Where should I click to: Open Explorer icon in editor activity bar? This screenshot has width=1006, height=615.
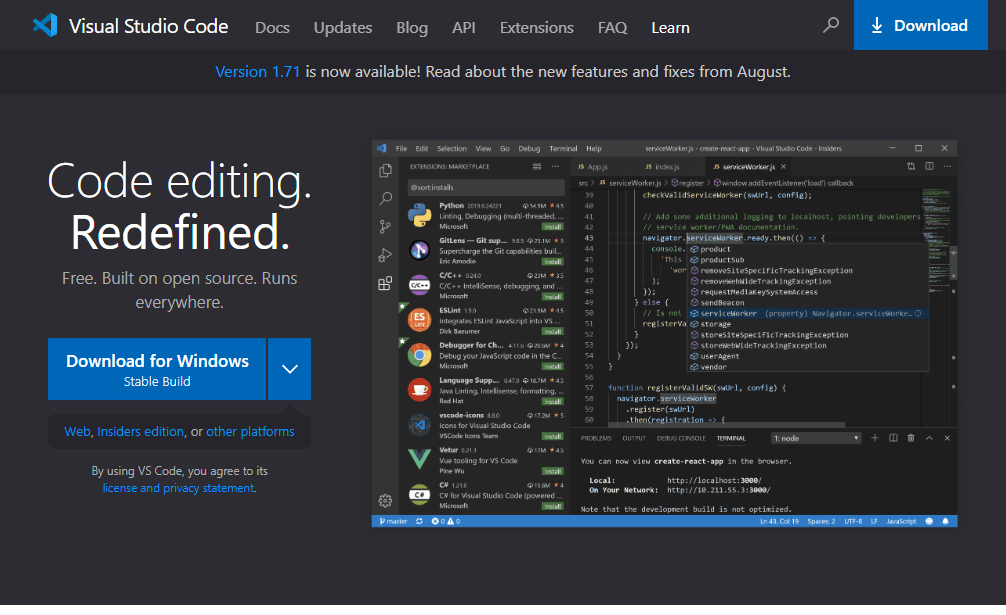(386, 171)
